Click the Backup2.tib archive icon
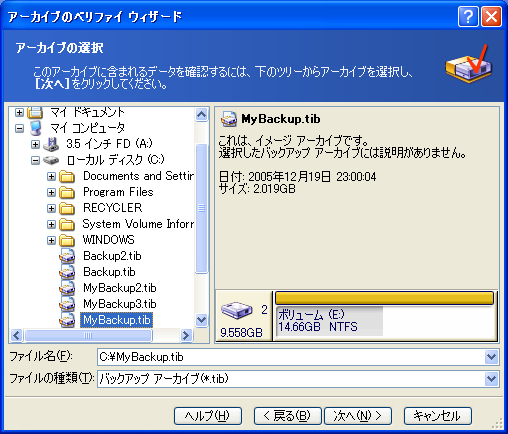This screenshot has width=508, height=434. click(67, 256)
